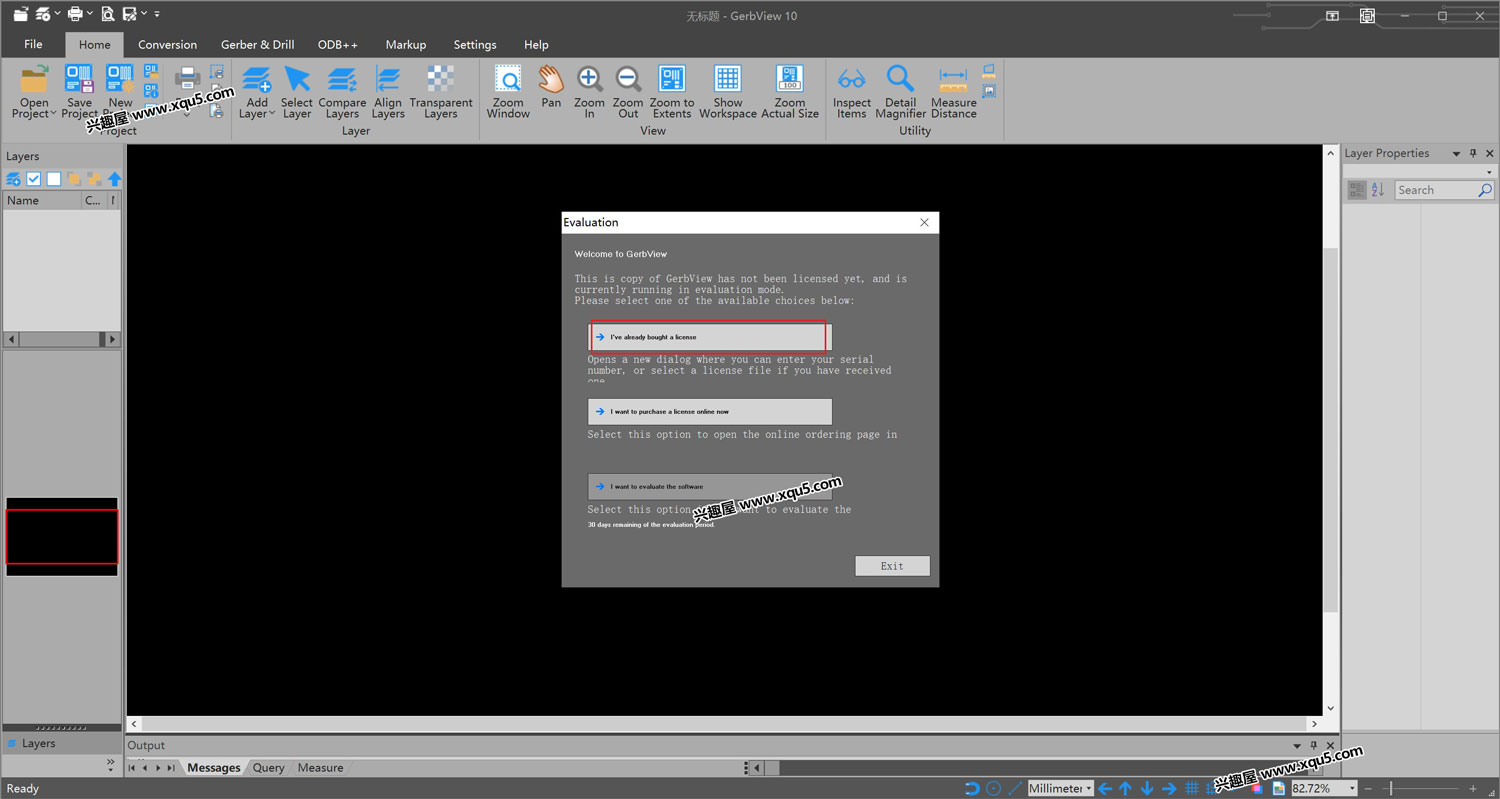Expand the print dropdown in quick access toolbar
This screenshot has width=1500, height=799.
point(89,14)
